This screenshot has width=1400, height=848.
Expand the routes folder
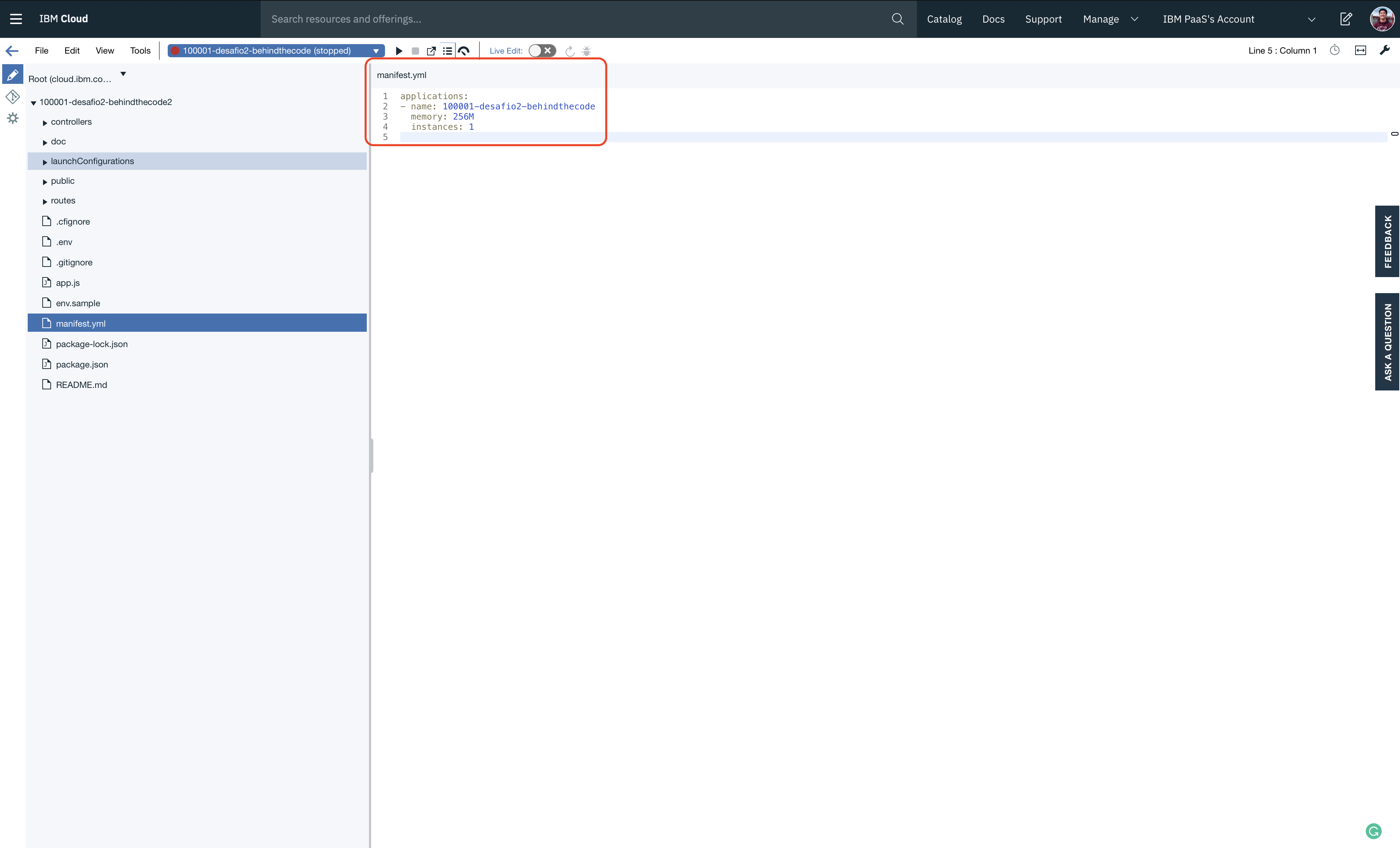coord(45,201)
